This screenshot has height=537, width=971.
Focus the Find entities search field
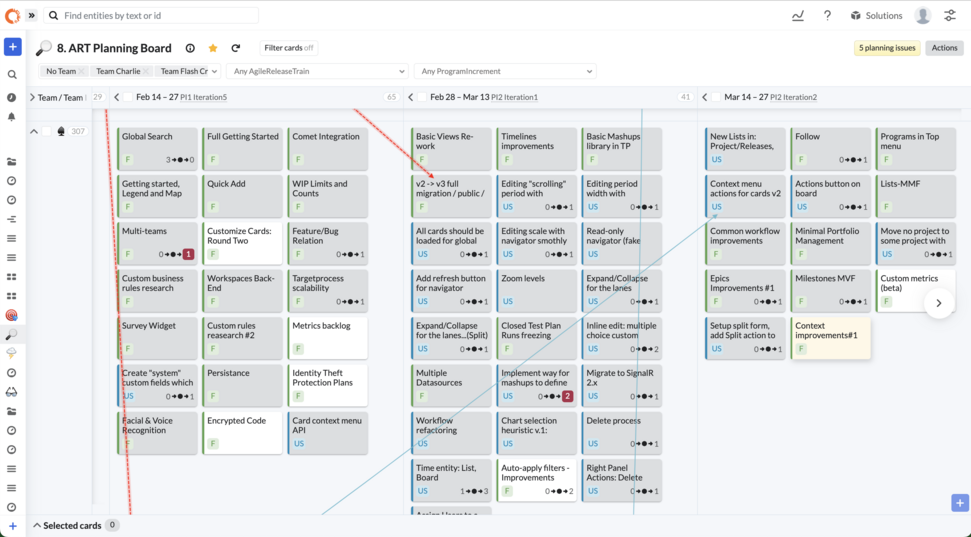(155, 16)
